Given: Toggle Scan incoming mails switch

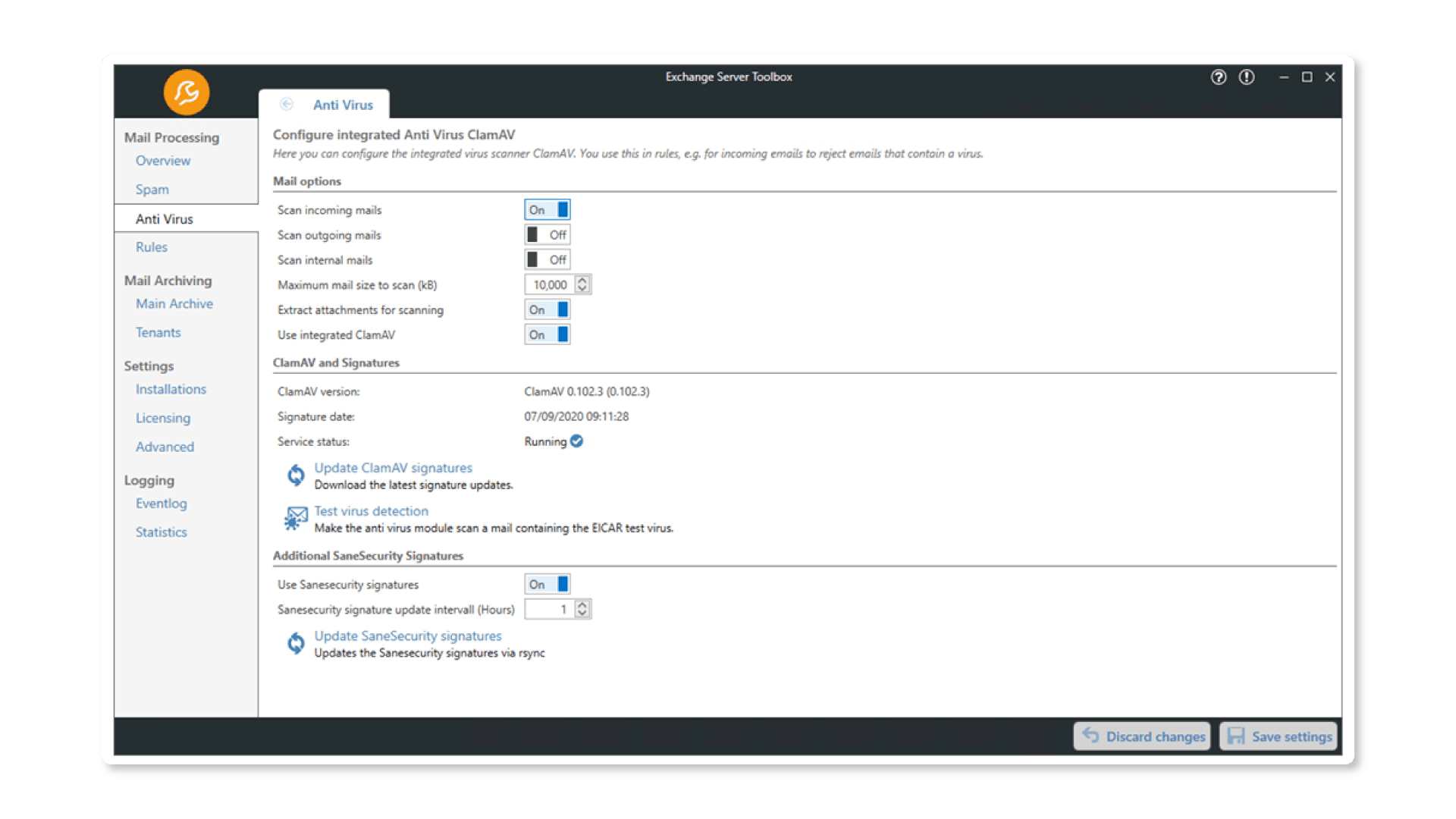Looking at the screenshot, I should (547, 210).
